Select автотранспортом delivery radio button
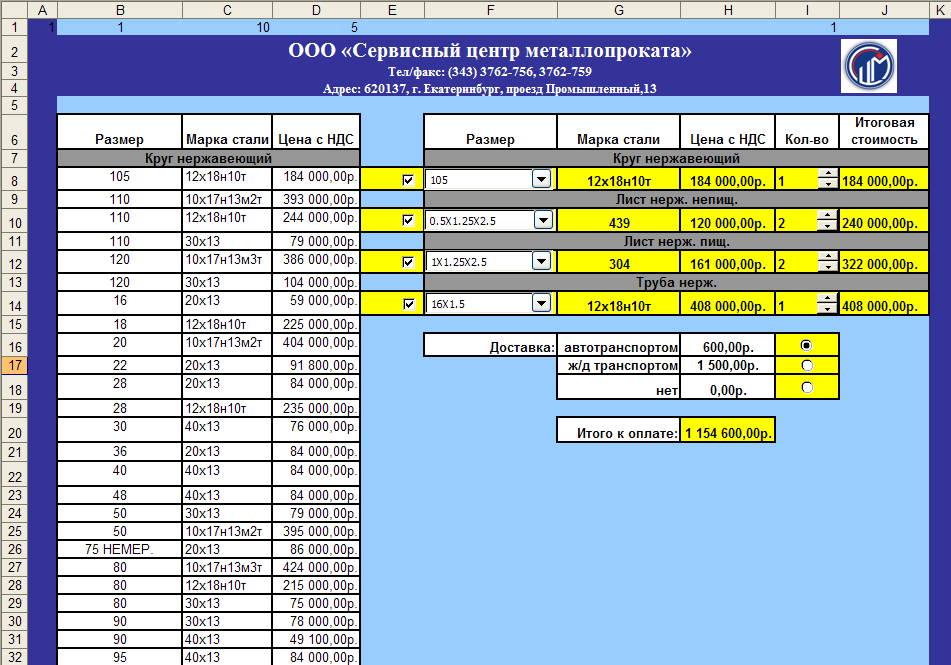Image resolution: width=951 pixels, height=665 pixels. tap(806, 345)
